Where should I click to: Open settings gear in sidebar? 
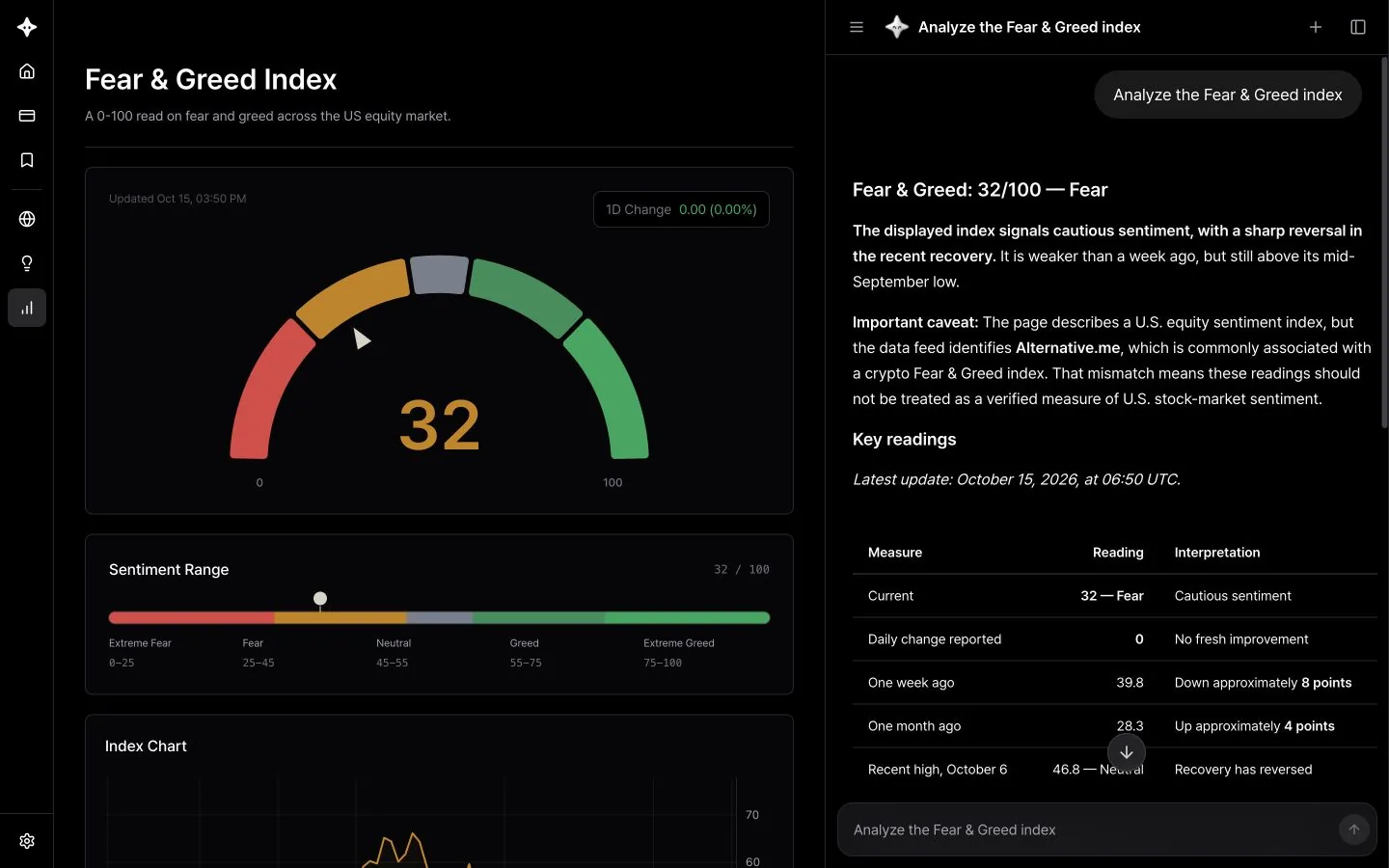27,841
